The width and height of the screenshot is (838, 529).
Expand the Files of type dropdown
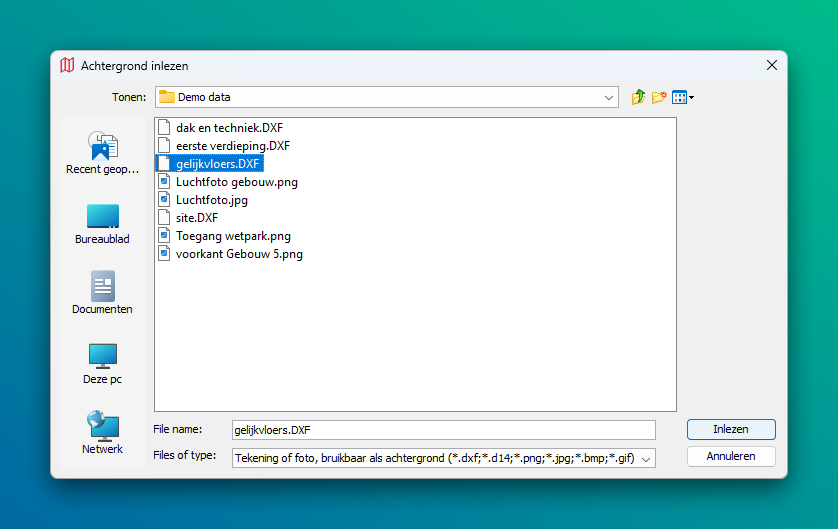click(646, 458)
